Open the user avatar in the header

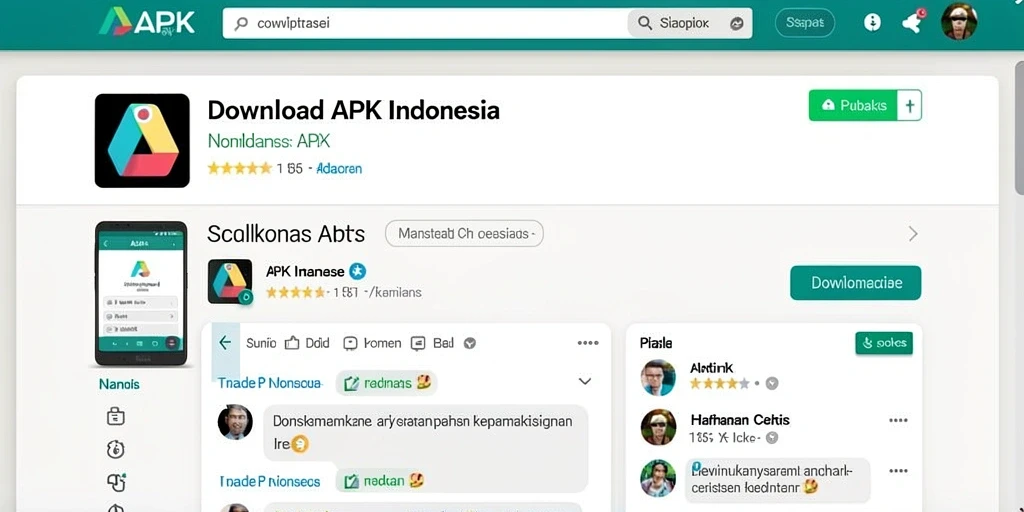pyautogui.click(x=959, y=22)
